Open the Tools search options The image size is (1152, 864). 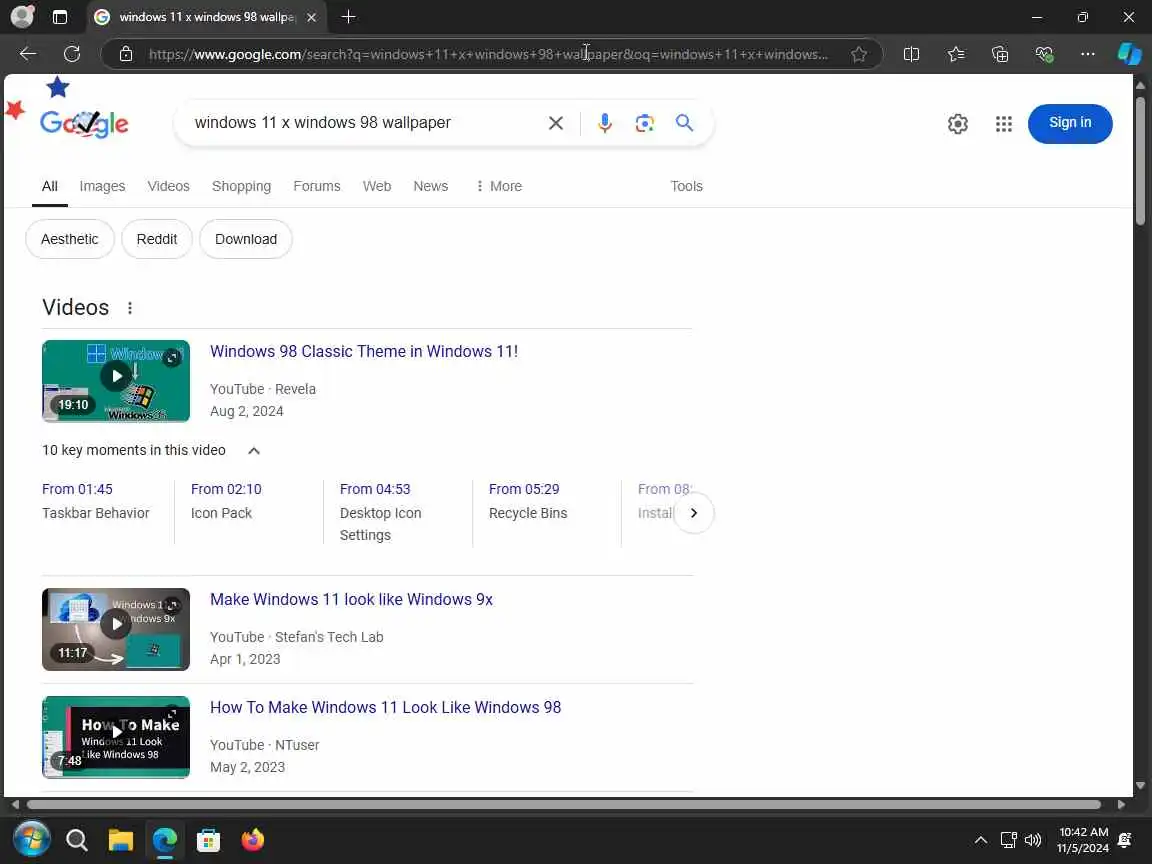tap(686, 186)
